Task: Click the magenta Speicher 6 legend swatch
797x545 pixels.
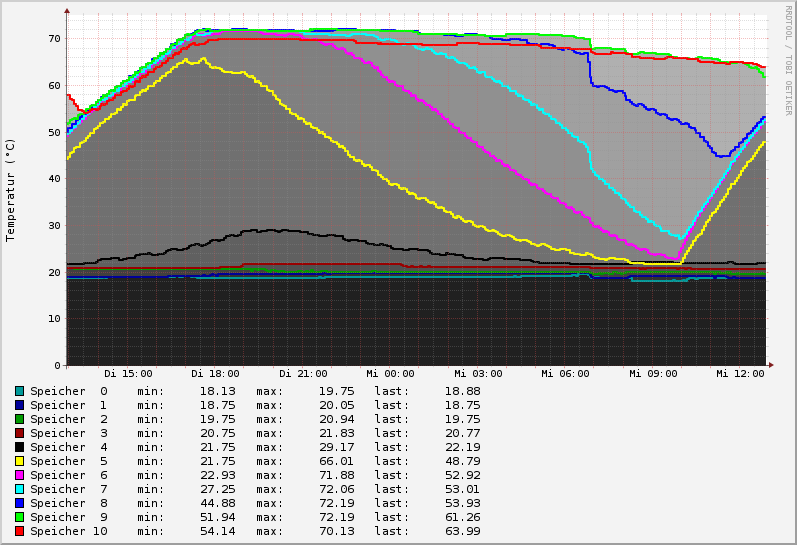Action: tap(19, 475)
